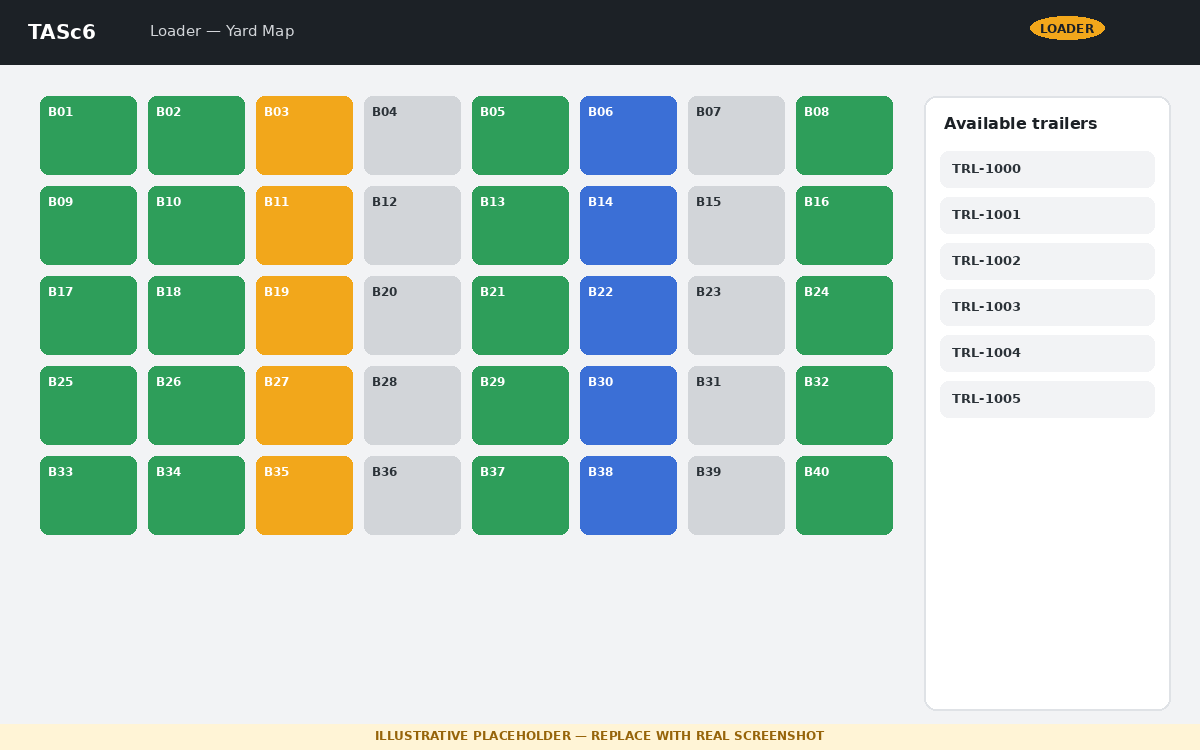Choose trailer TRL-1002
The width and height of the screenshot is (1200, 750).
[x=1047, y=262]
